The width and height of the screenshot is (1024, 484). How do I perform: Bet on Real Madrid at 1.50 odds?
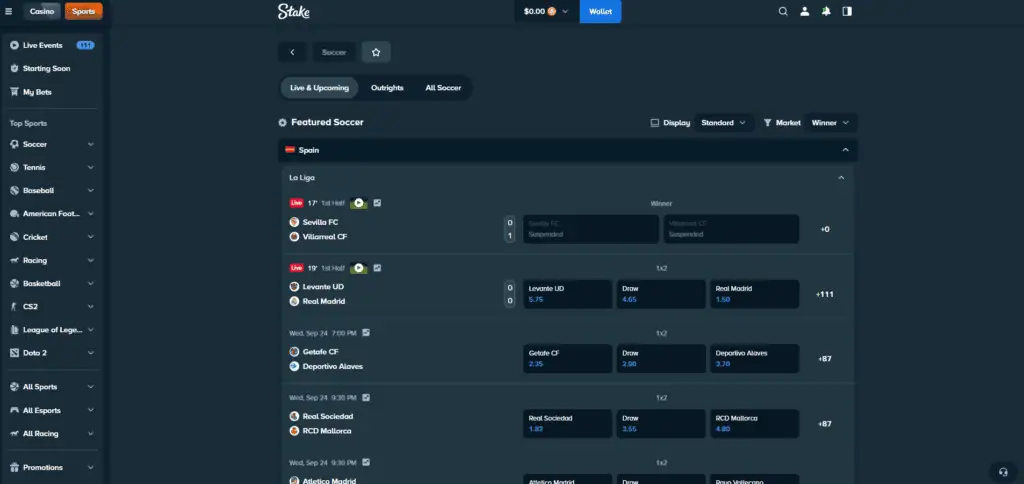coord(754,294)
